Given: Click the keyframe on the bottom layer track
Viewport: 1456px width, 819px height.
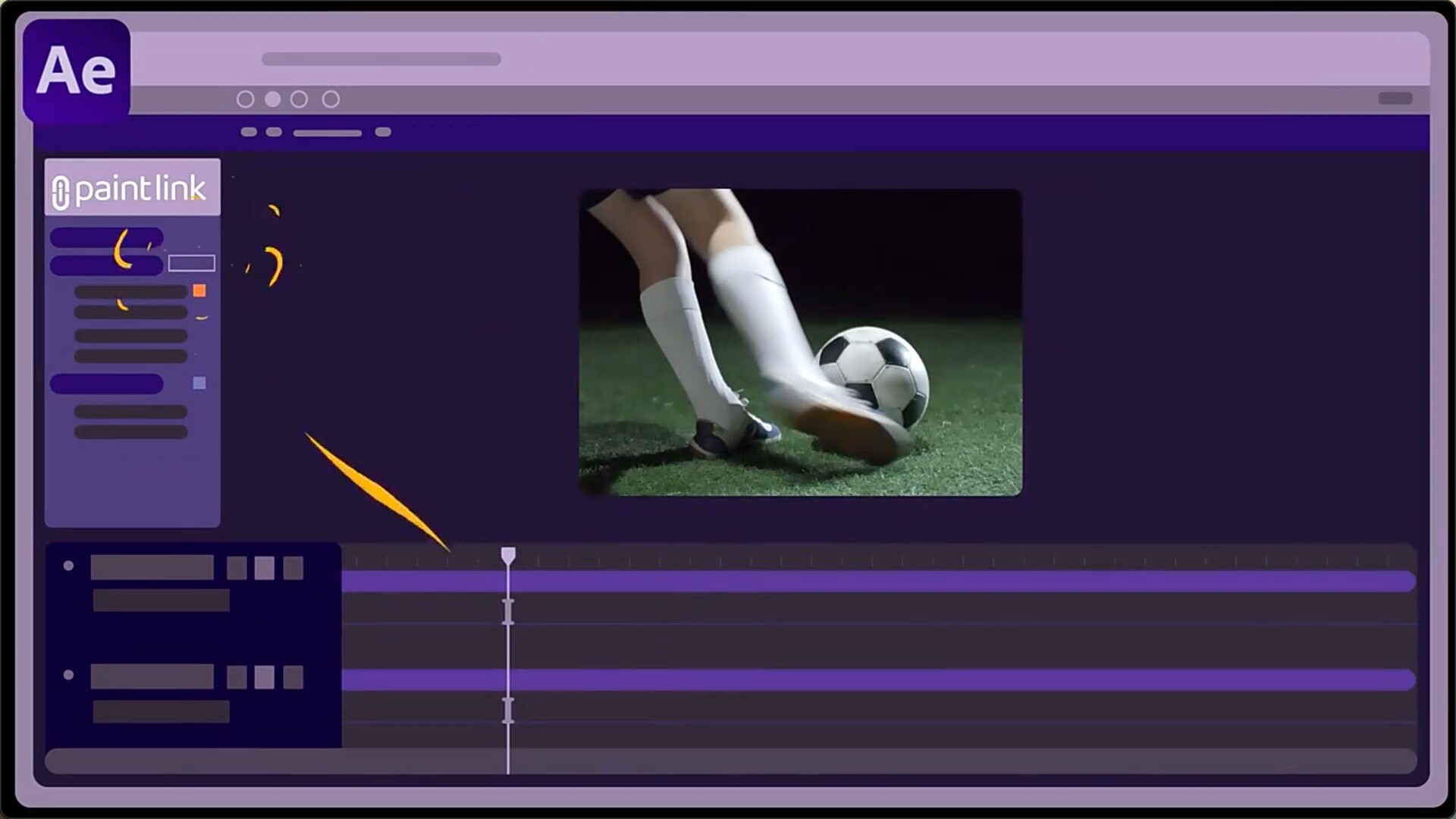Looking at the screenshot, I should tap(508, 711).
